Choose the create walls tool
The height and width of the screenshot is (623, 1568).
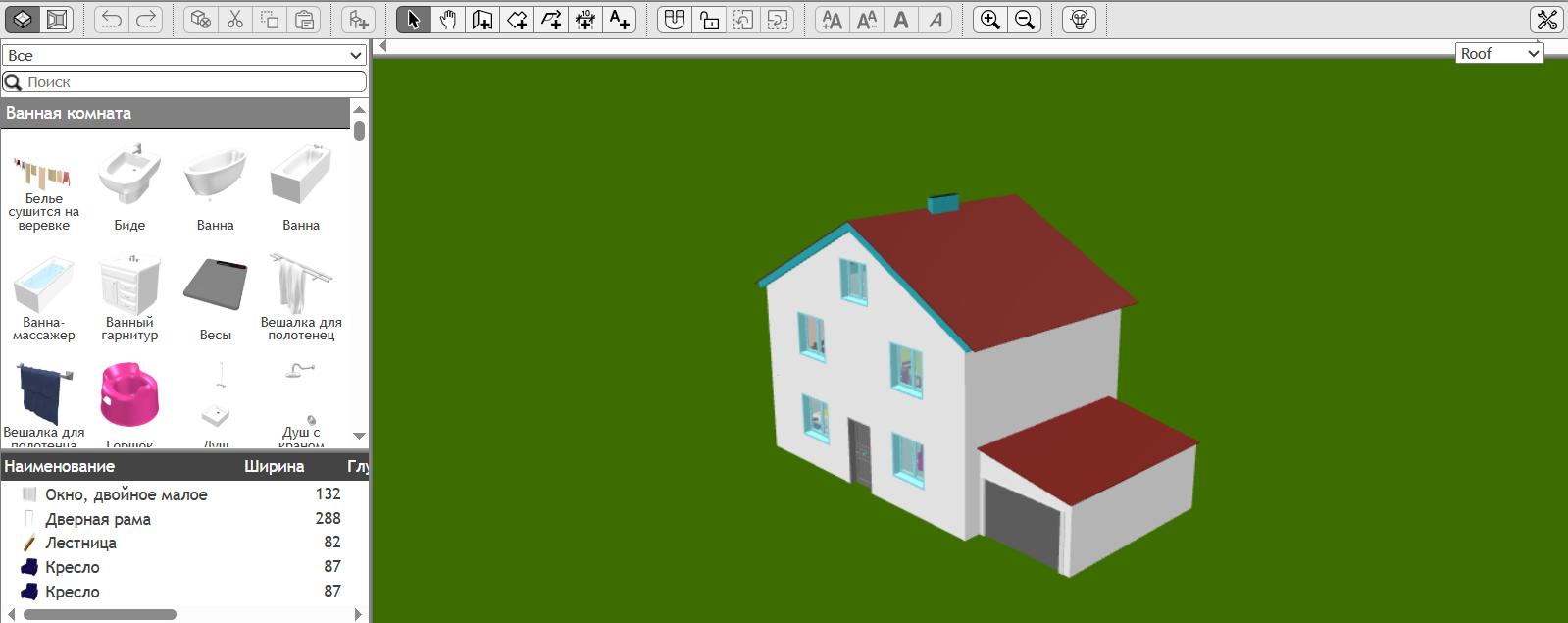482,20
